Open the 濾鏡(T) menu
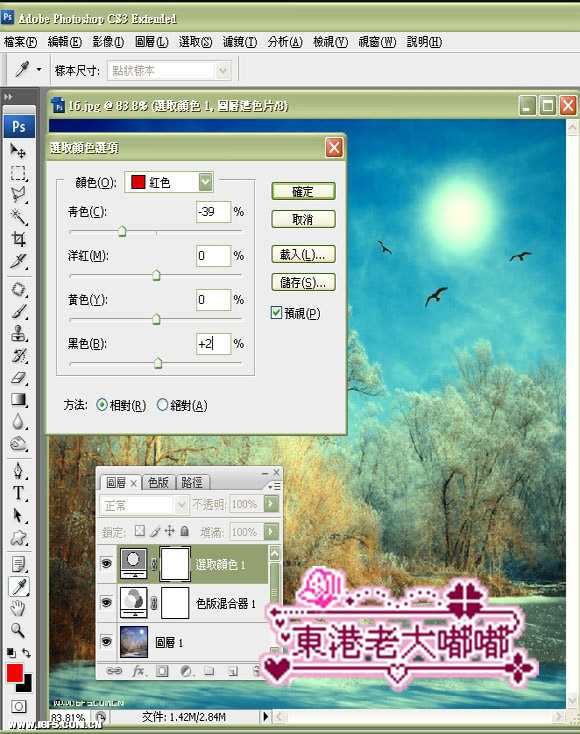The width and height of the screenshot is (580, 734). (x=240, y=42)
